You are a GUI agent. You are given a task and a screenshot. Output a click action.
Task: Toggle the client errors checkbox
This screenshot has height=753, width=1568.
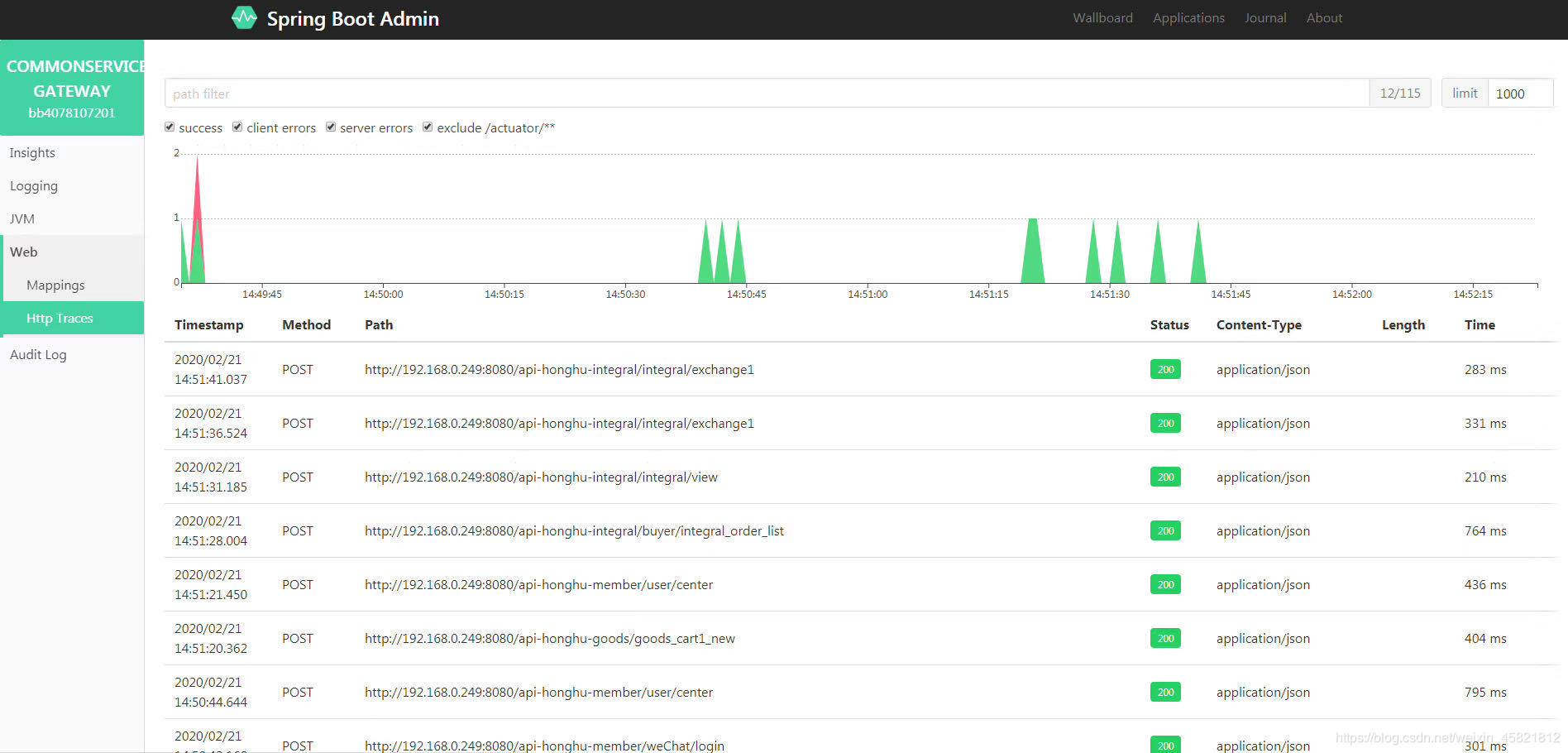pos(237,127)
